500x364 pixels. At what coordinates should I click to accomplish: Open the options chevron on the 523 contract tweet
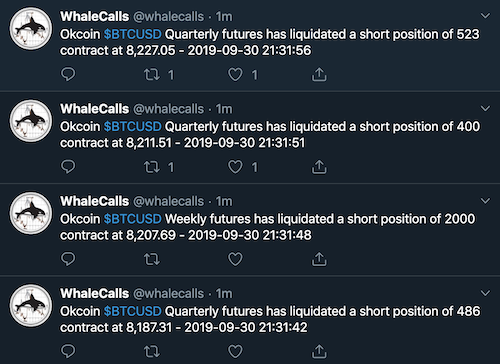point(485,16)
